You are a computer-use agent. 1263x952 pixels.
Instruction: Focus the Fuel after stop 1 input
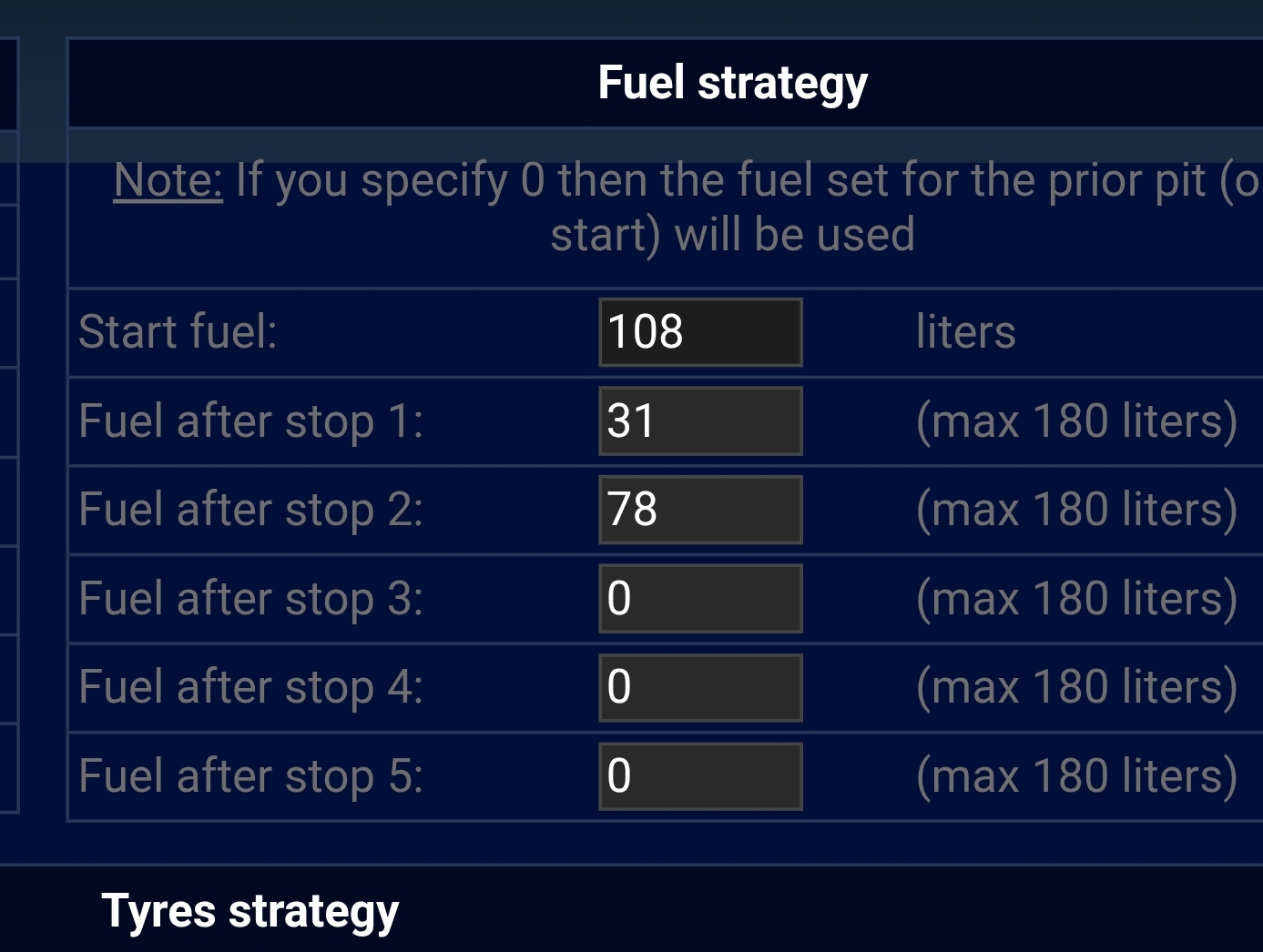pos(699,420)
